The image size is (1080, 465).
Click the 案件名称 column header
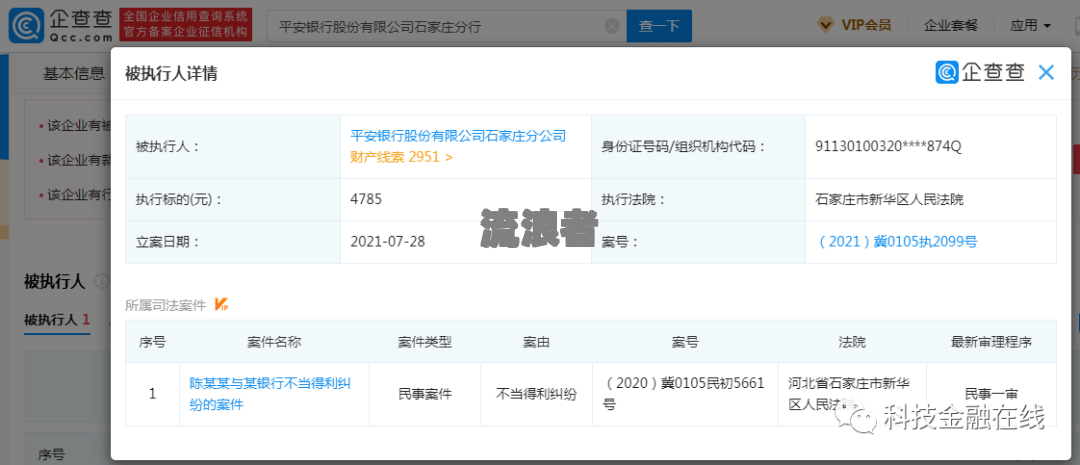tap(274, 342)
